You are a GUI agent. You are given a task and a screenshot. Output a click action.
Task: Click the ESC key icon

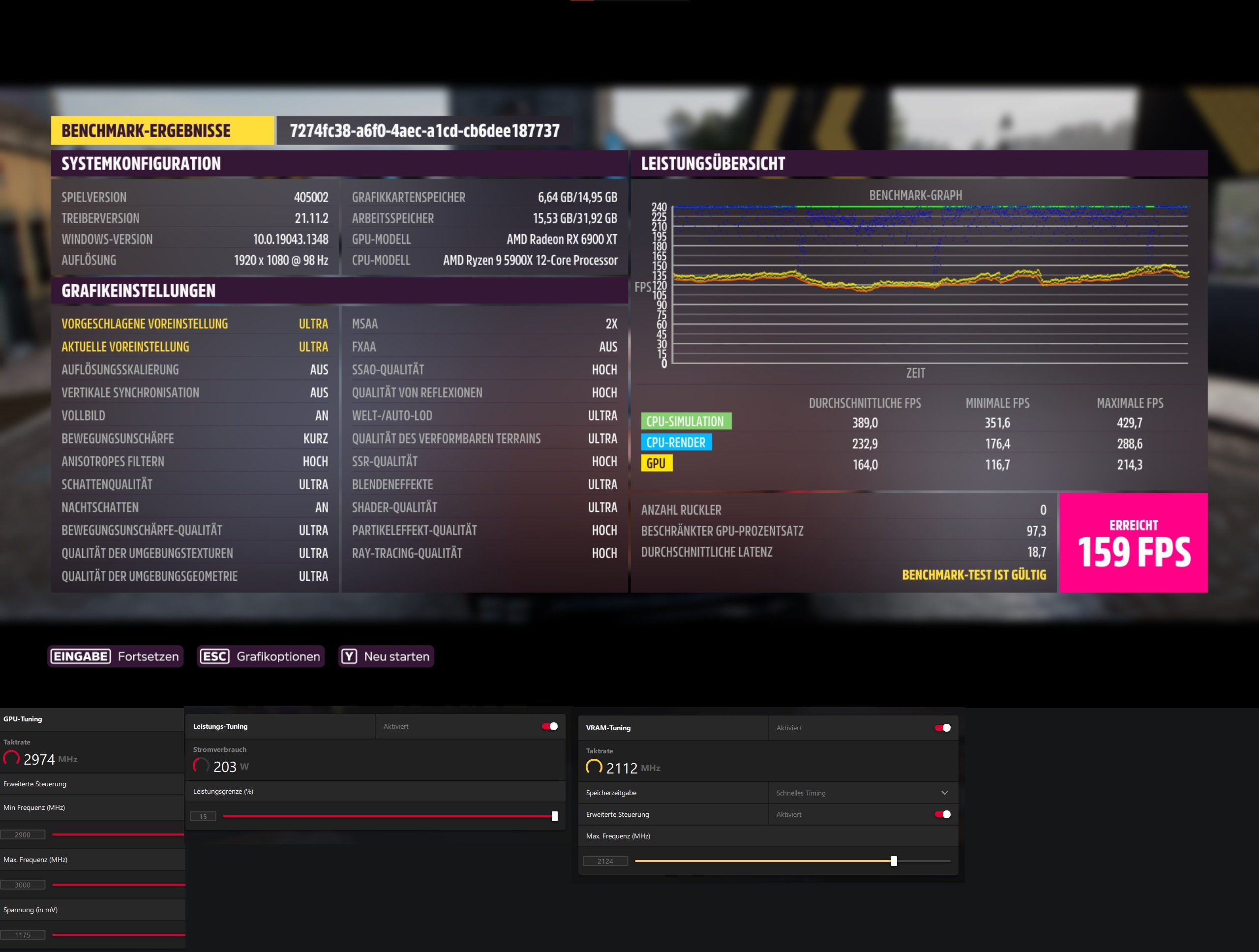click(x=214, y=656)
